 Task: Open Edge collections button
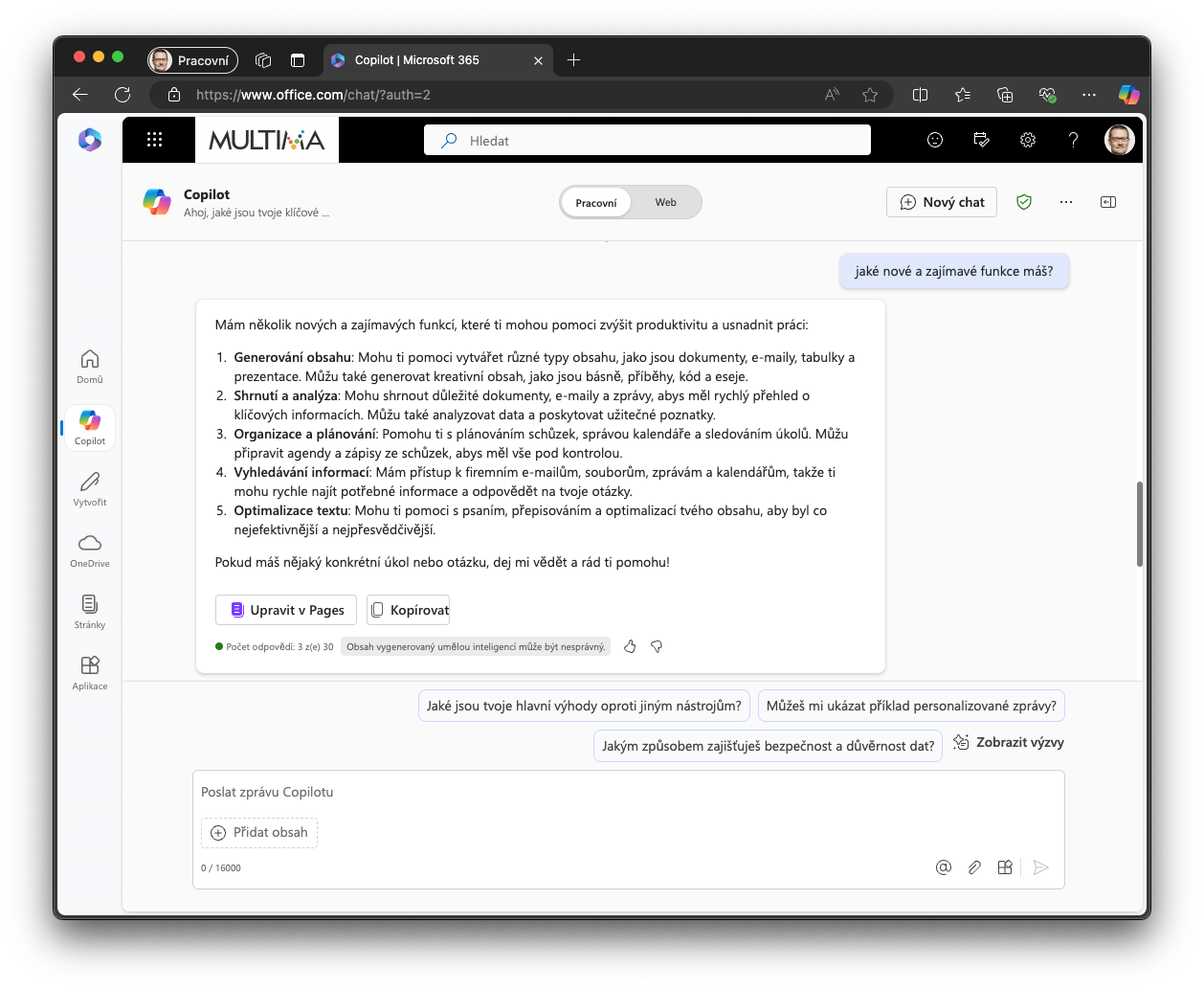click(x=1005, y=95)
